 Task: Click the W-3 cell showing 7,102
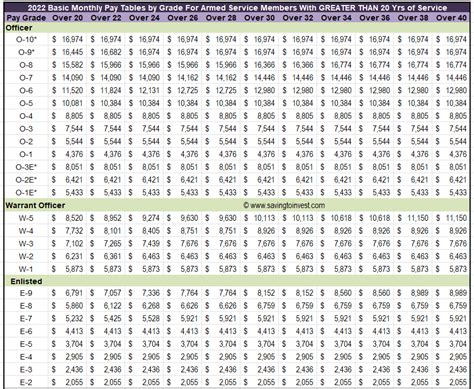point(67,244)
